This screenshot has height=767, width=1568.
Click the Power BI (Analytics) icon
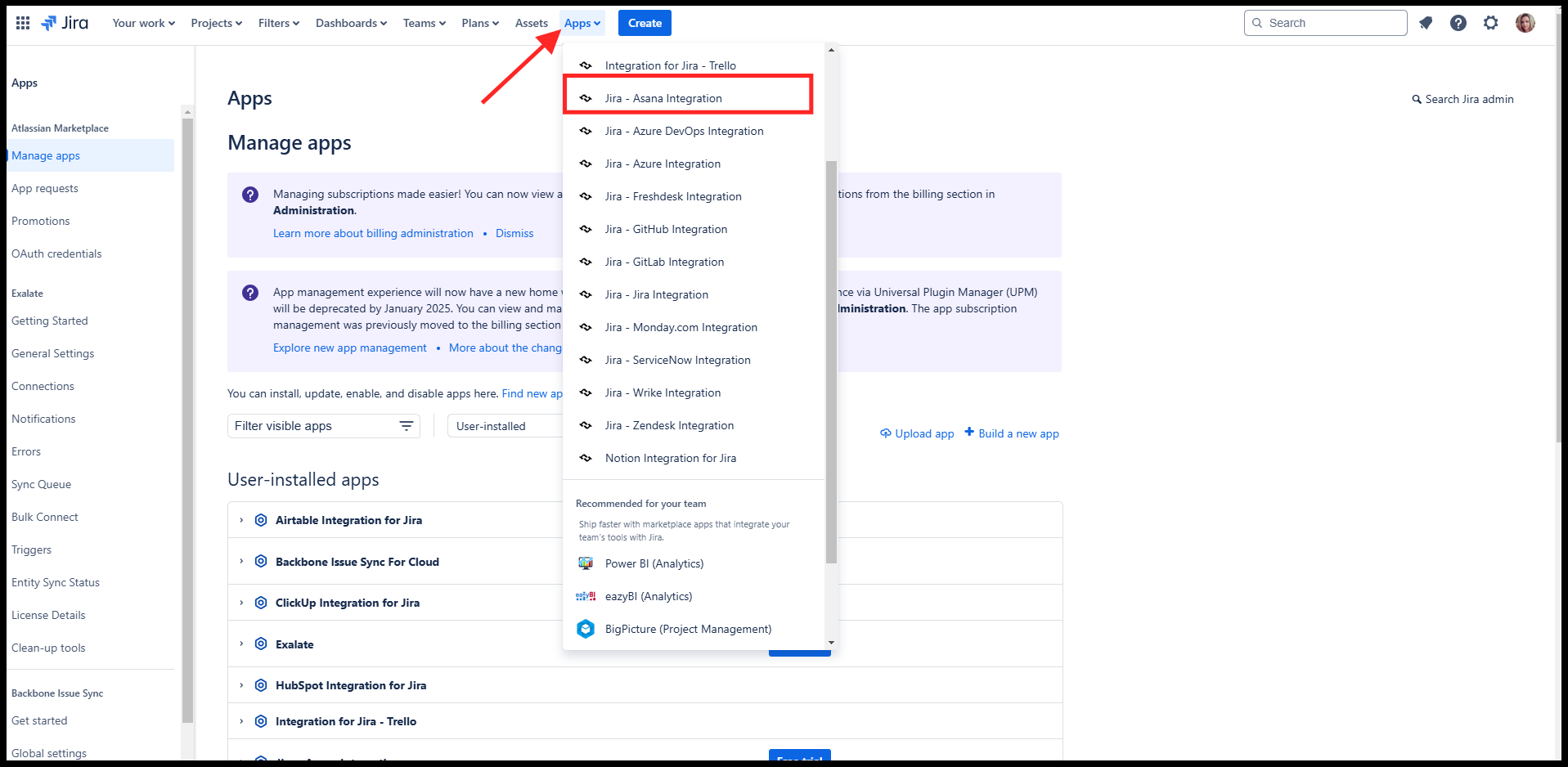[x=586, y=563]
